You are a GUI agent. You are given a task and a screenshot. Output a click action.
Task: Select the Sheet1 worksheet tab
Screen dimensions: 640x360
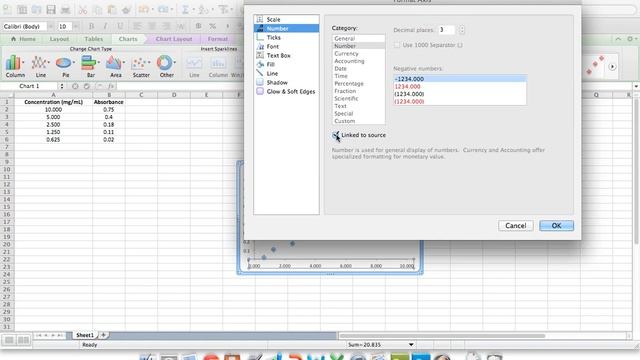click(84, 335)
